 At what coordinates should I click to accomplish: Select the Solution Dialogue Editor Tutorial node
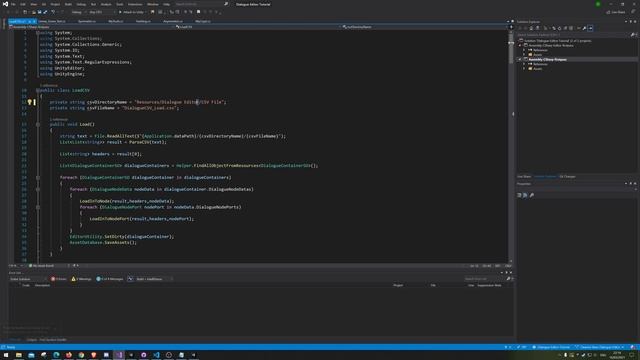point(555,41)
